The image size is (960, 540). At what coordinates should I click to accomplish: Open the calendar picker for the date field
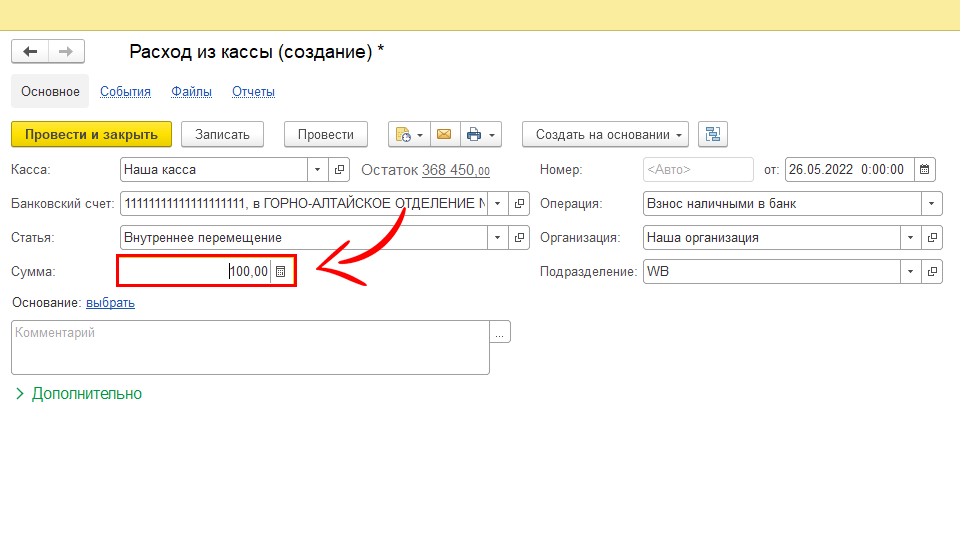pyautogui.click(x=925, y=170)
